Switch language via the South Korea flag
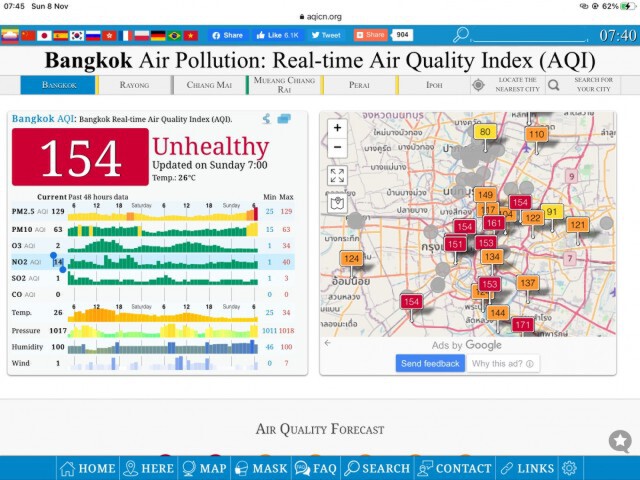The height and width of the screenshot is (480, 640). [77, 36]
